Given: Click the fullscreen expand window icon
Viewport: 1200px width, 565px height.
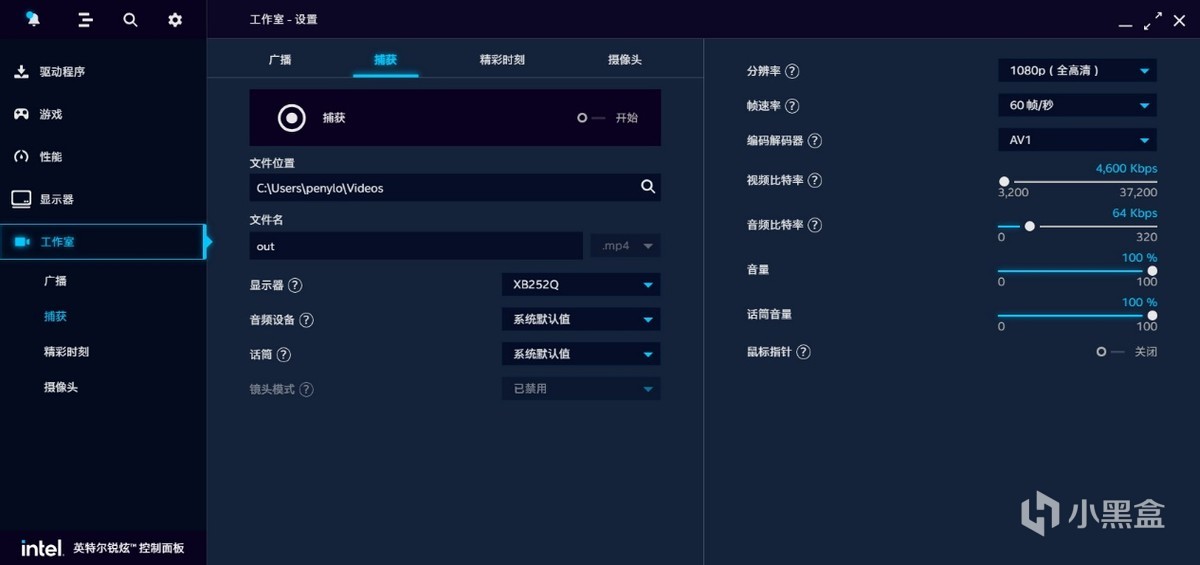Looking at the screenshot, I should (x=1154, y=19).
